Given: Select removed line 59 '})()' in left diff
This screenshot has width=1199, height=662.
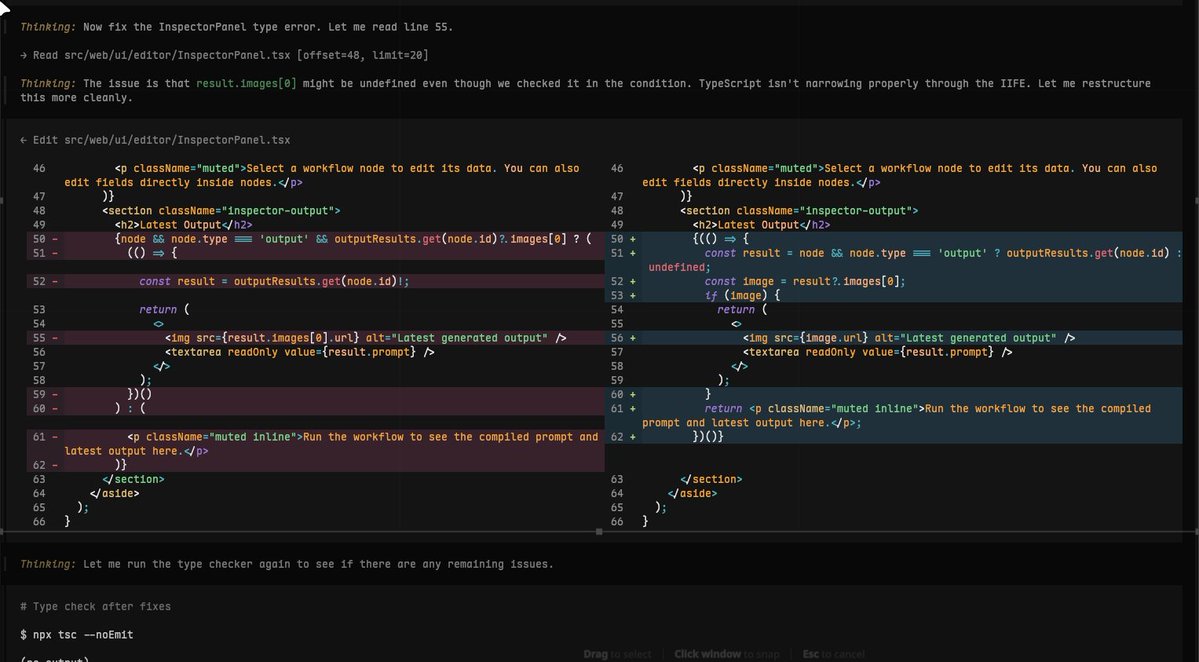Looking at the screenshot, I should (x=316, y=394).
